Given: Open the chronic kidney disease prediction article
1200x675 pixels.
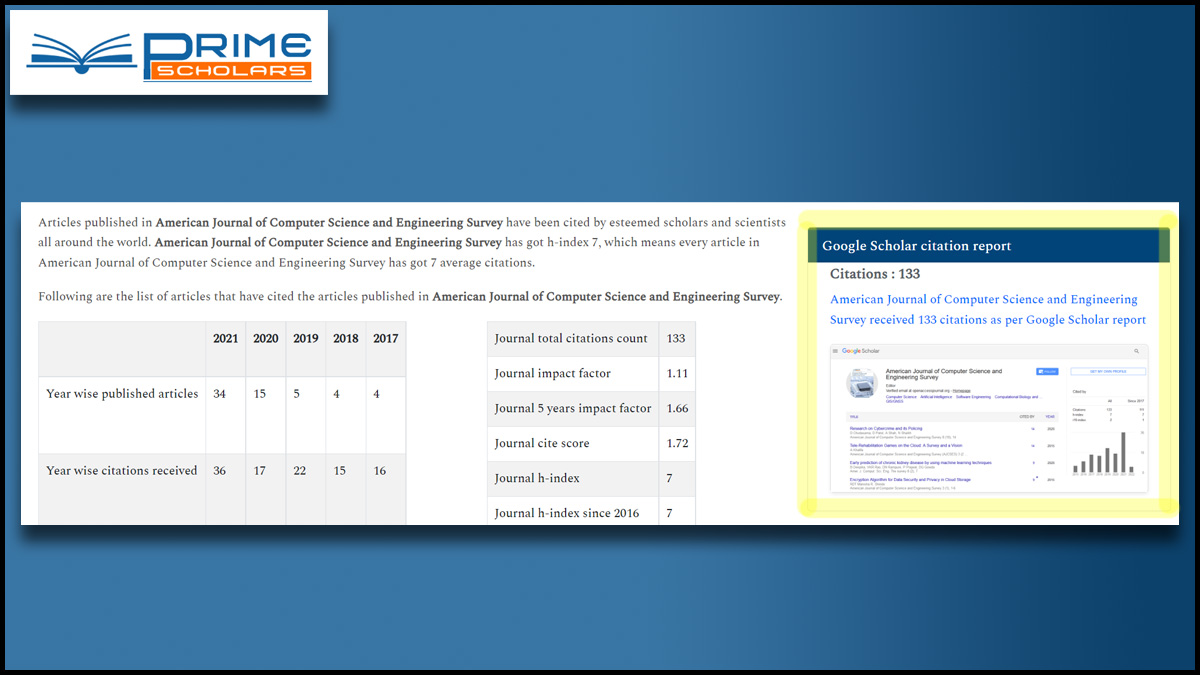Looking at the screenshot, I should (x=920, y=463).
